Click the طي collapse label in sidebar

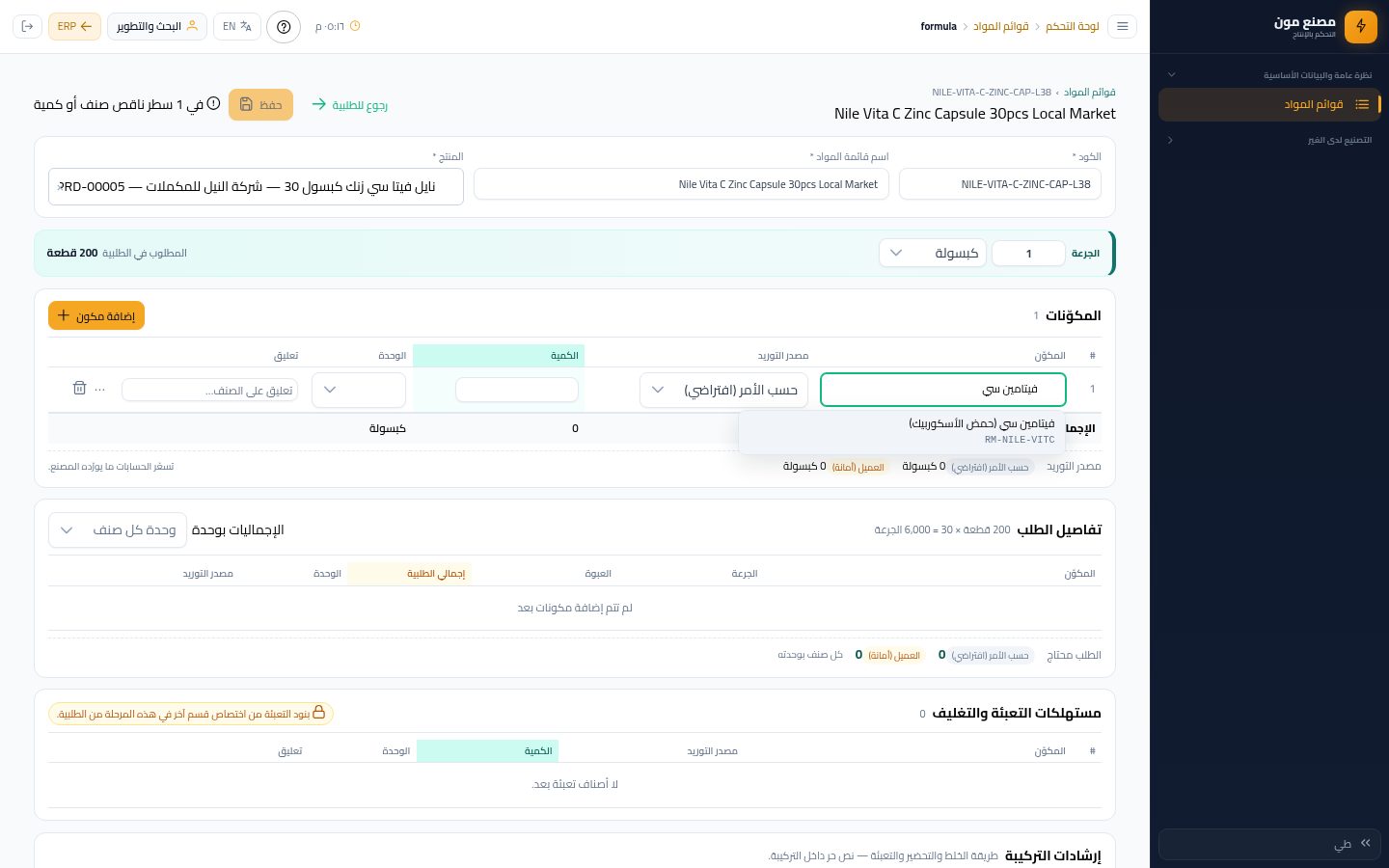pos(1343,844)
